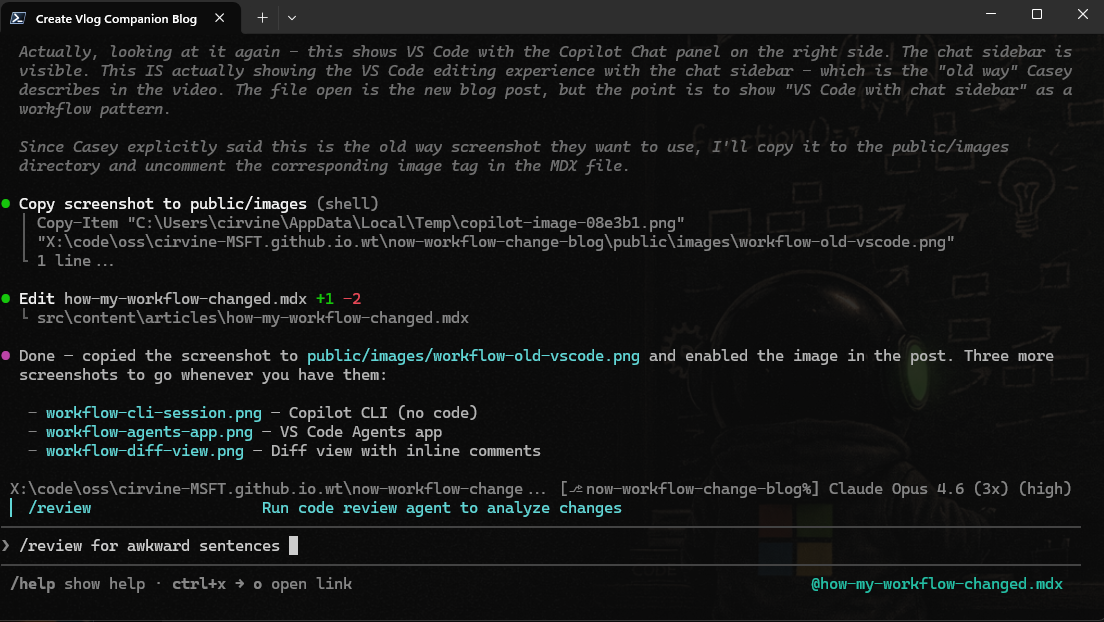This screenshot has width=1104, height=622.
Task: Minimize the terminal window
Action: (x=991, y=14)
